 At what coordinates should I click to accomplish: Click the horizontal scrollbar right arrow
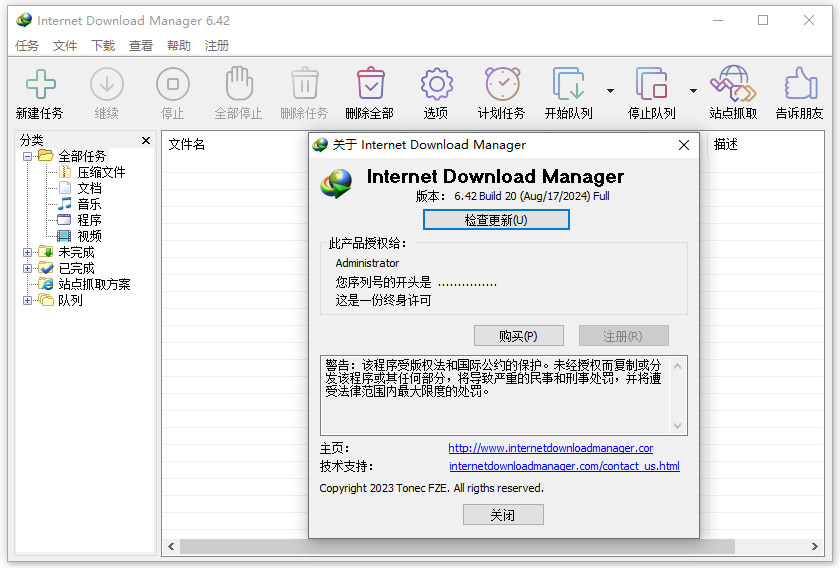814,547
